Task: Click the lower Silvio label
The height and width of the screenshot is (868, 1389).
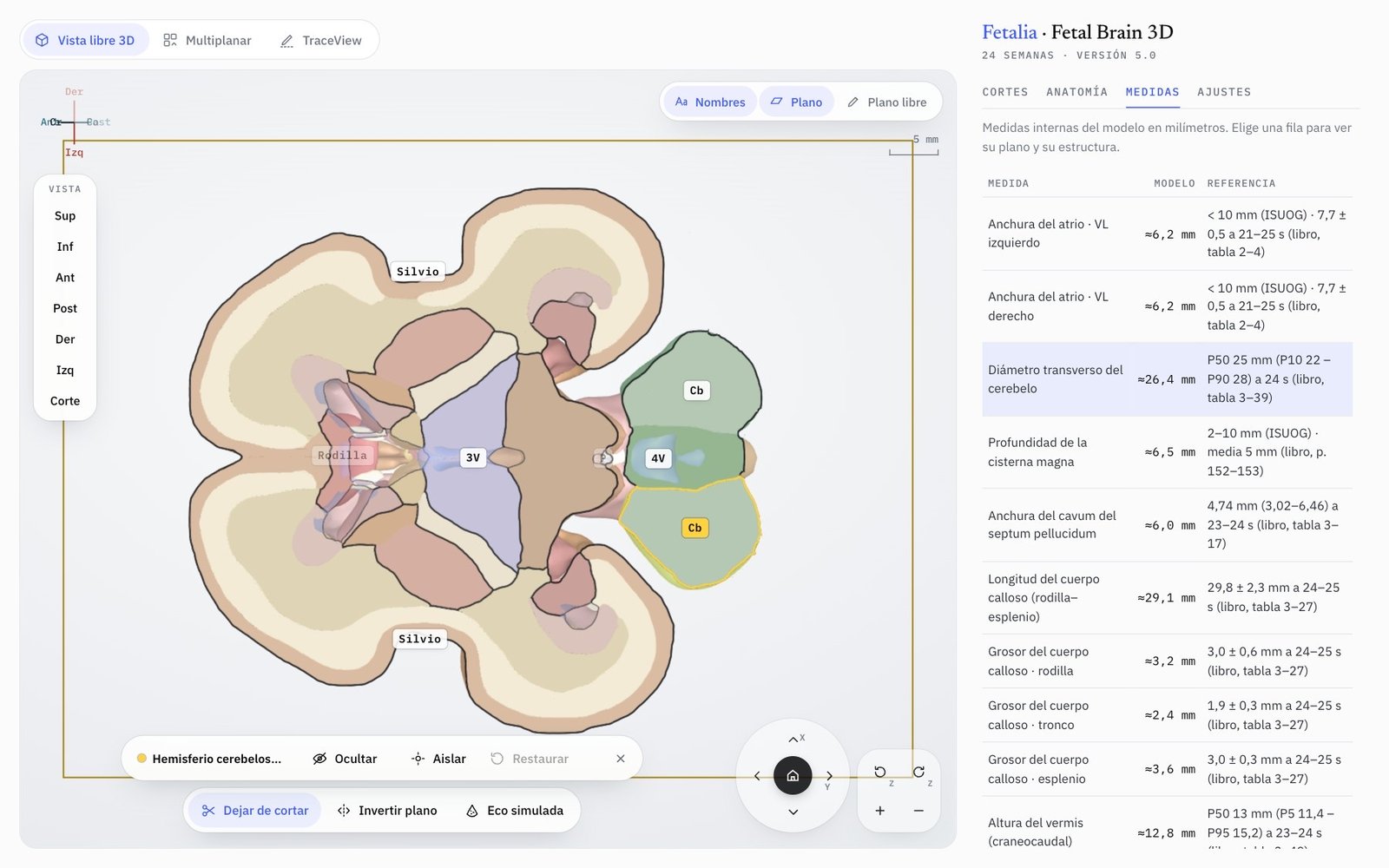Action: click(419, 639)
